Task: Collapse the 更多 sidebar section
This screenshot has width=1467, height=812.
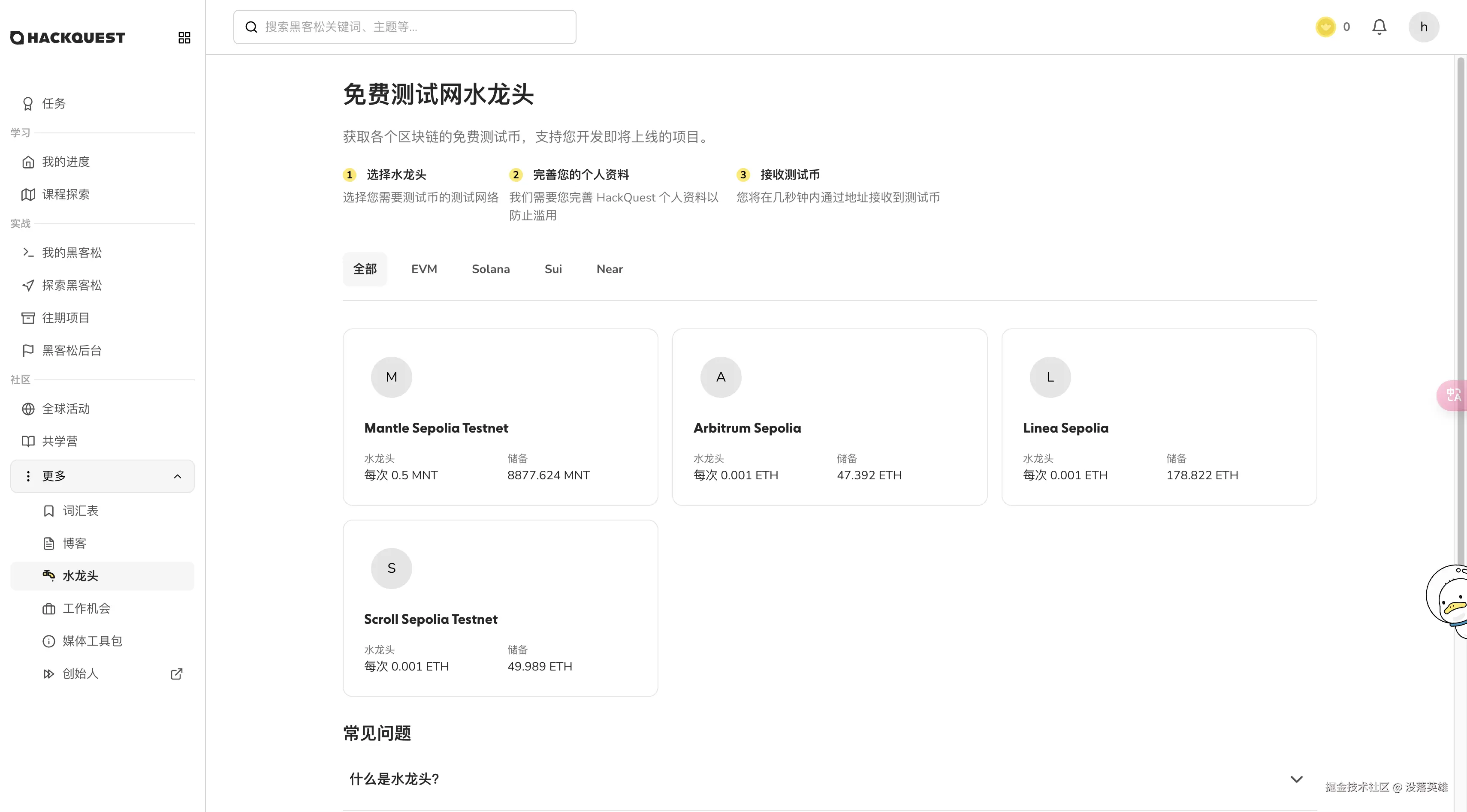Action: (x=103, y=476)
